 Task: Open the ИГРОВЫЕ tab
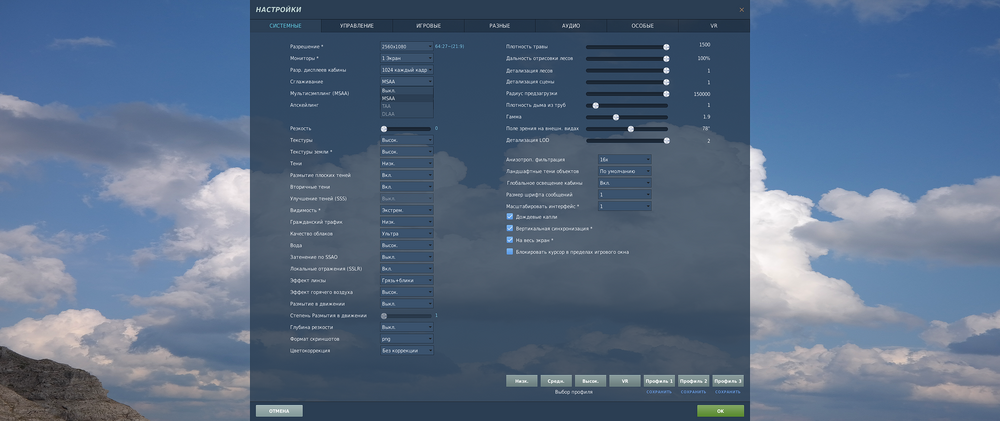pyautogui.click(x=429, y=26)
